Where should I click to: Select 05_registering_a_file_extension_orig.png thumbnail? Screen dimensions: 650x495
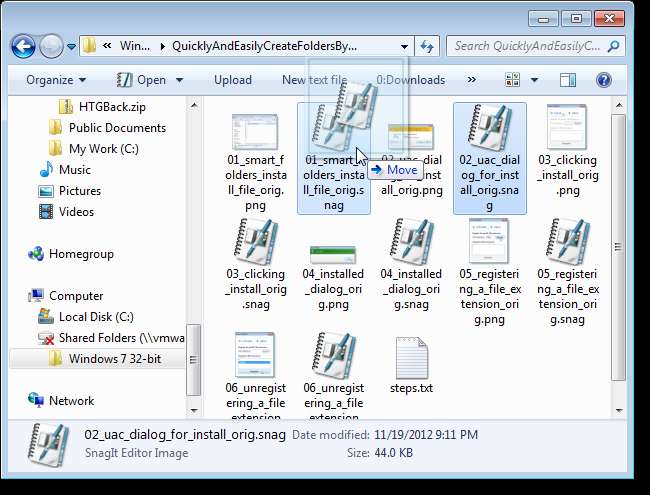(489, 241)
